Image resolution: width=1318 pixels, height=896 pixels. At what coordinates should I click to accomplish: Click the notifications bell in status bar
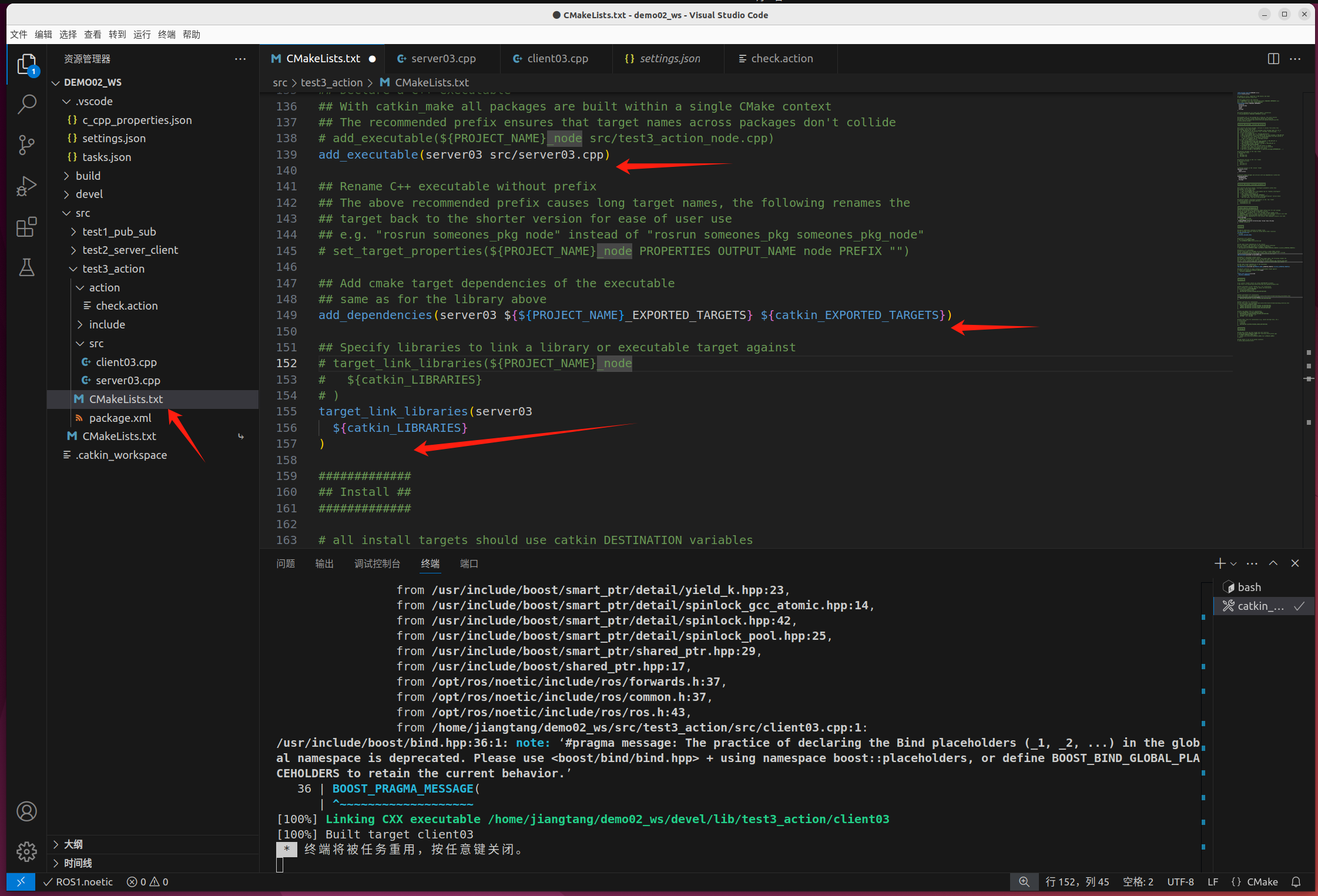[1296, 882]
